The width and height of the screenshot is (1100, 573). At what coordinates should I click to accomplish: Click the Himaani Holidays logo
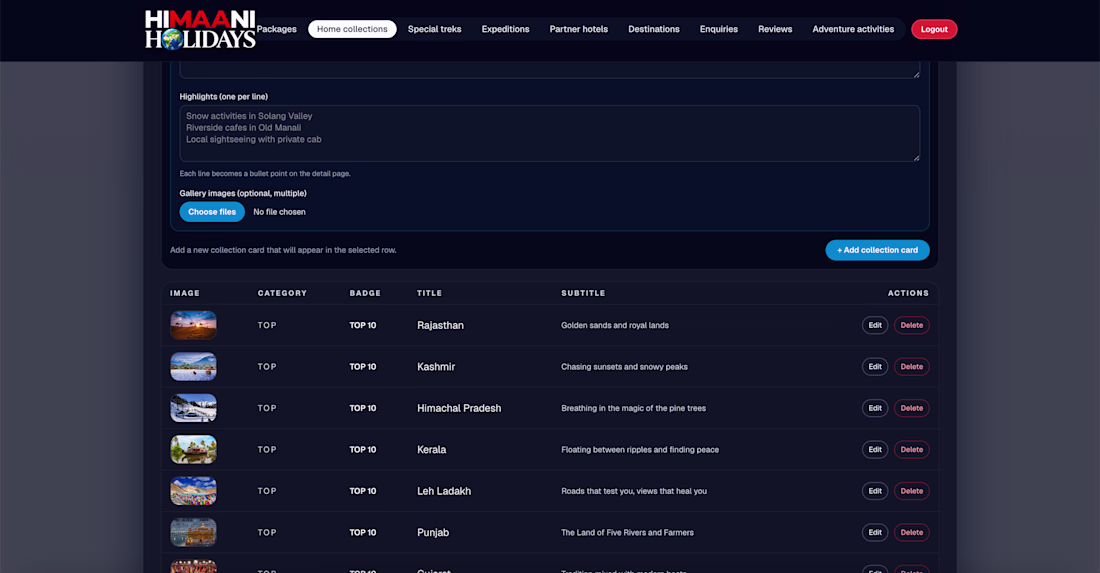pos(200,29)
